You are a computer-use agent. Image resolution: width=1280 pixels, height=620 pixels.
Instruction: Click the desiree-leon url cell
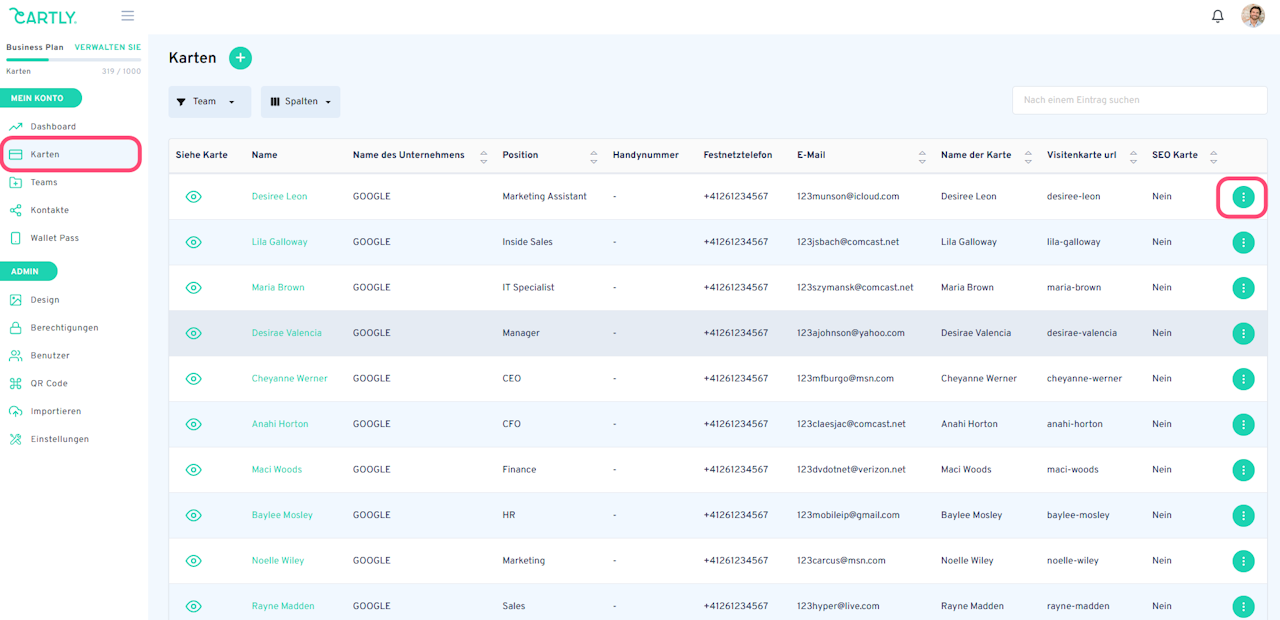[x=1073, y=197]
